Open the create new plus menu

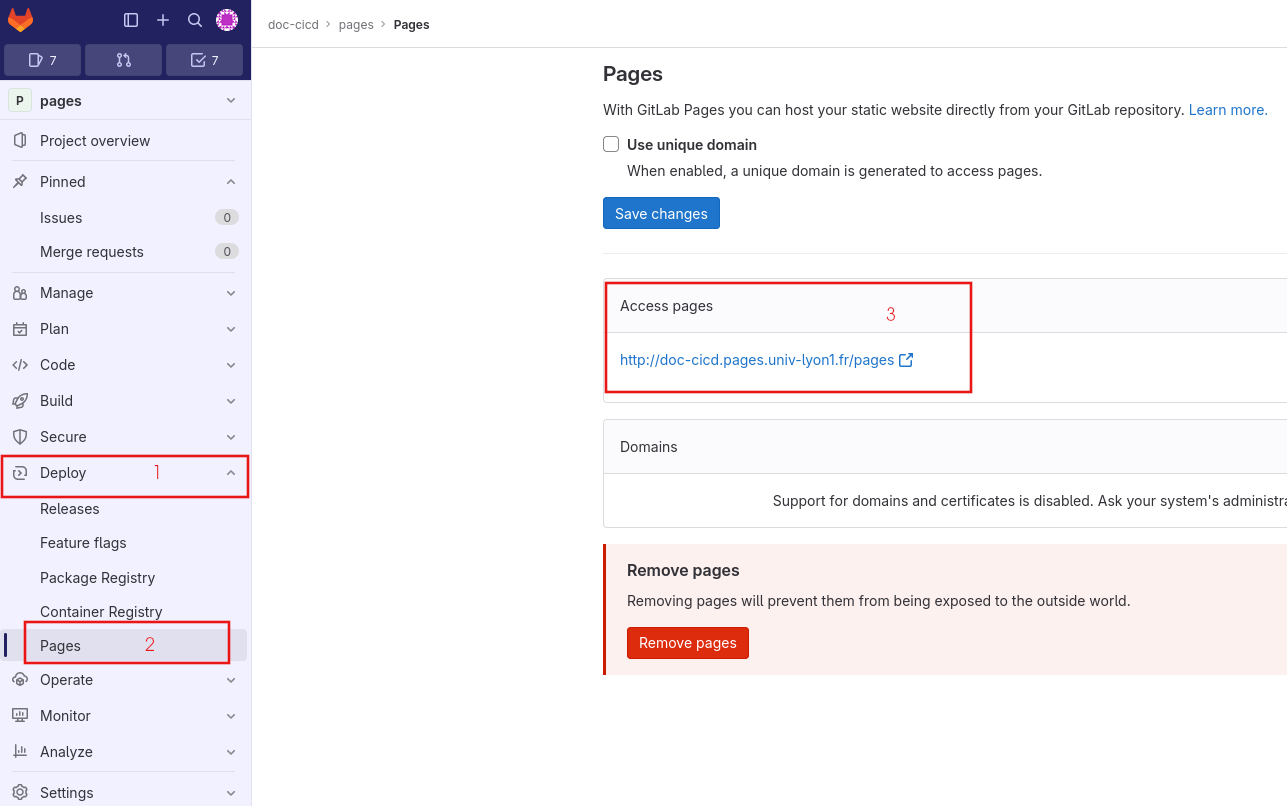[163, 20]
